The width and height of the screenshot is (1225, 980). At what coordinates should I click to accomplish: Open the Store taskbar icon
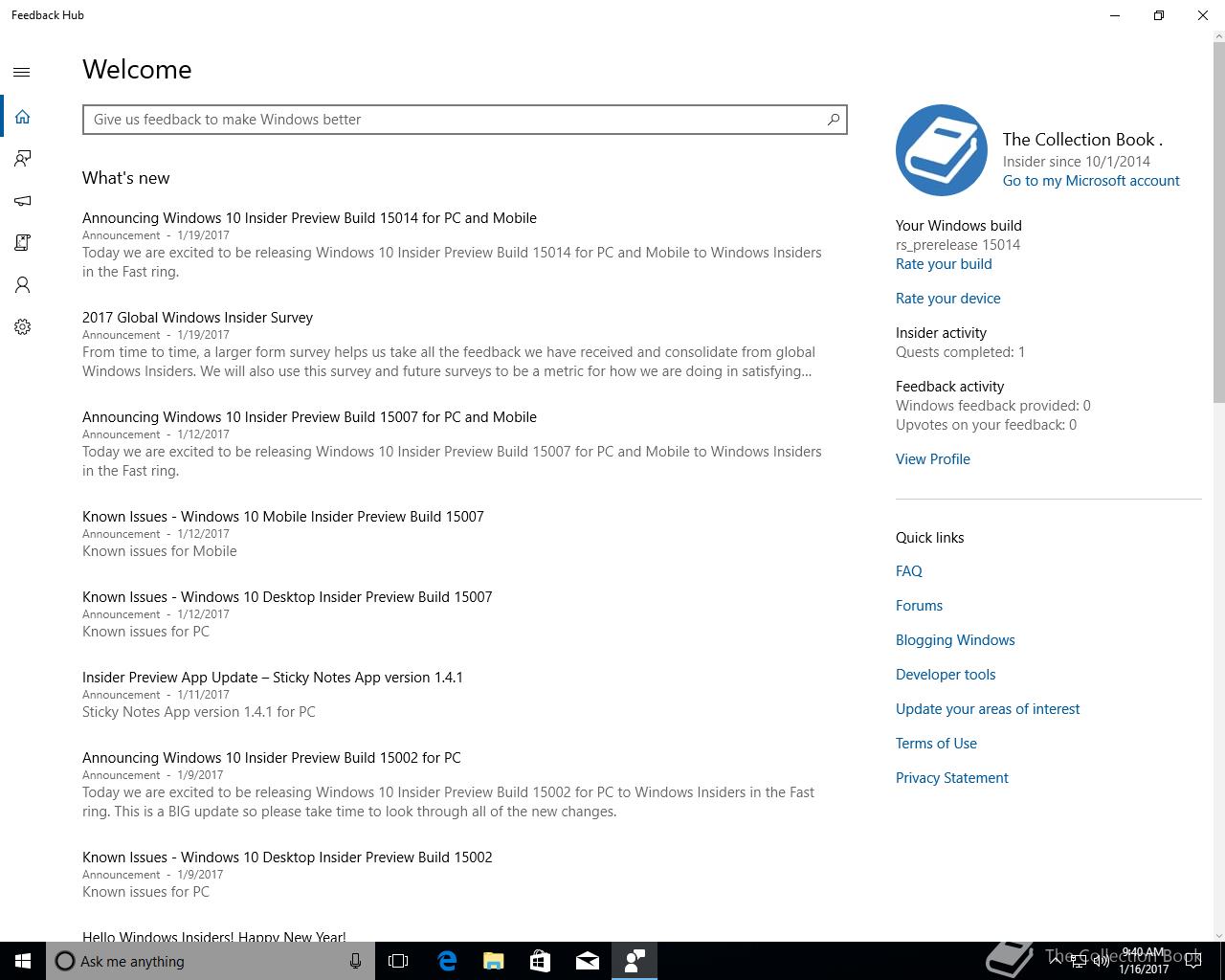point(540,961)
